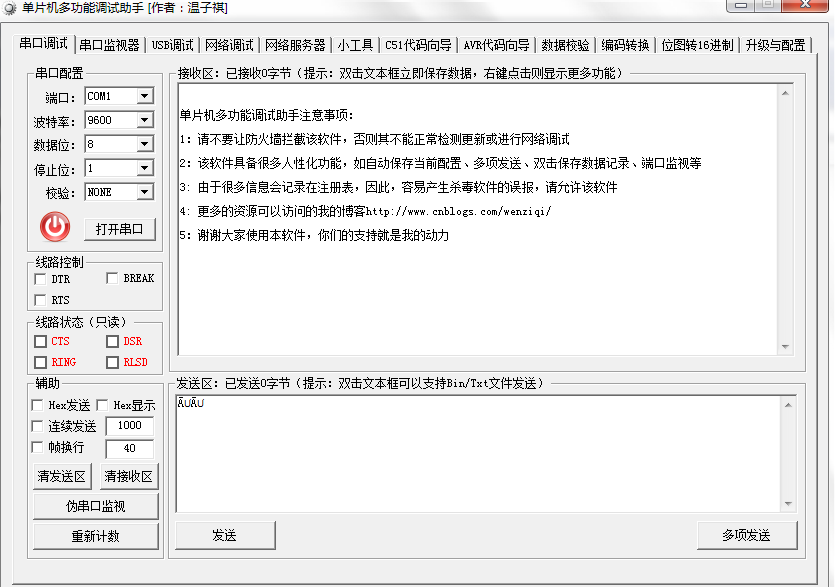Select the 编码转换 tab

coord(625,45)
